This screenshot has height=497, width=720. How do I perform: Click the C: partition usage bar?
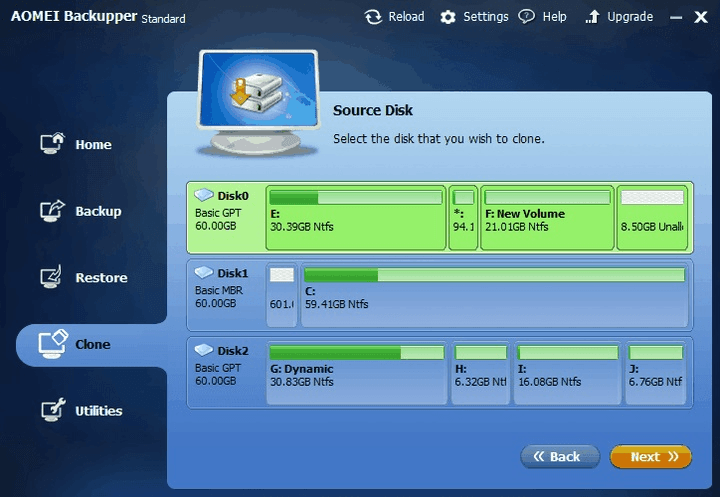pos(495,275)
